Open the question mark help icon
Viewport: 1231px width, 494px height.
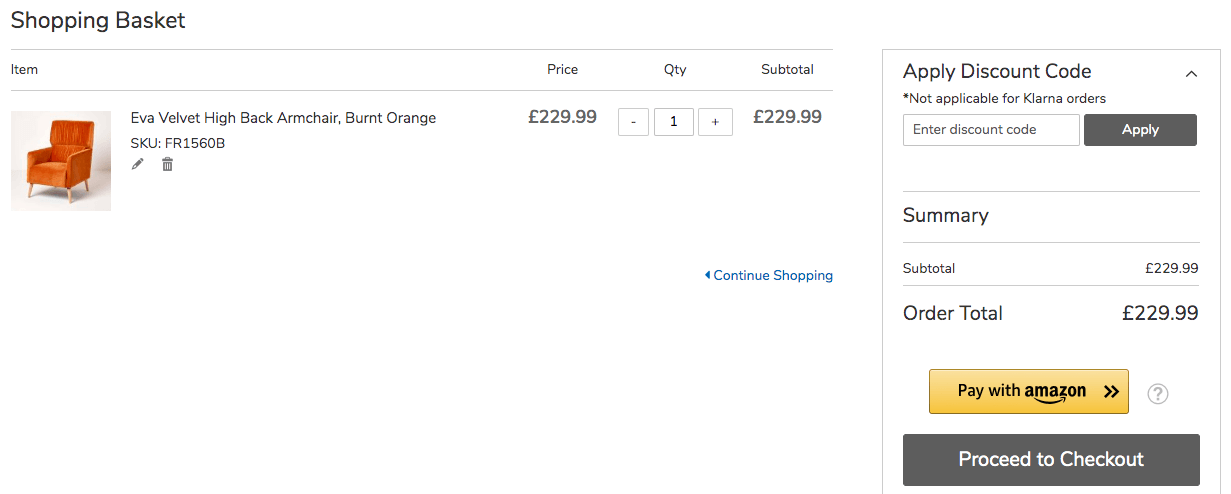pyautogui.click(x=1158, y=393)
